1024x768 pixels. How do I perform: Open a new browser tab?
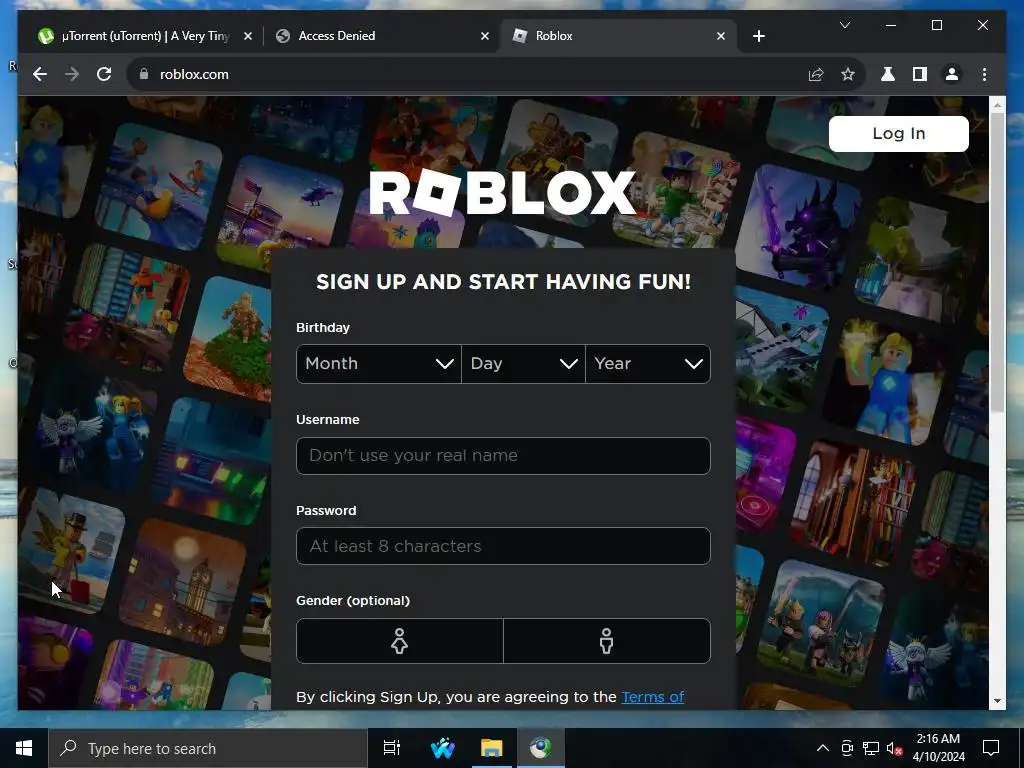(759, 36)
